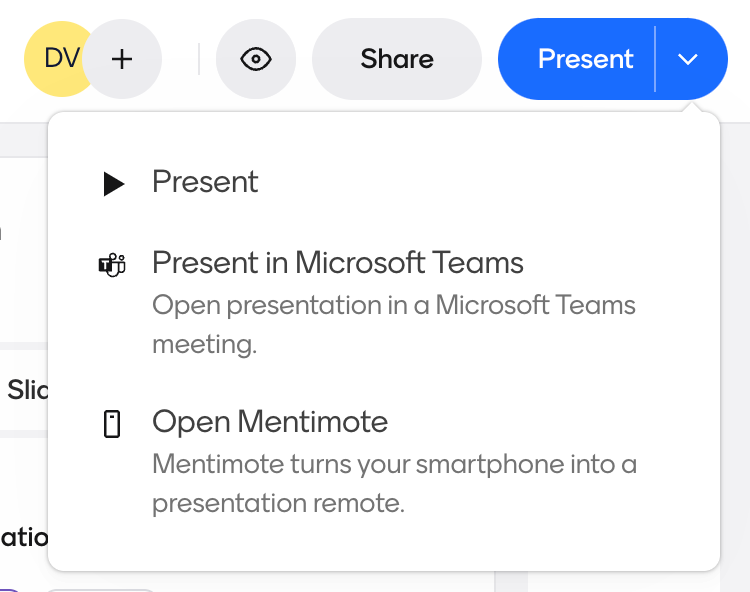Click the purple element at bottom-left edge
Image resolution: width=750 pixels, height=592 pixels.
(x=8, y=588)
